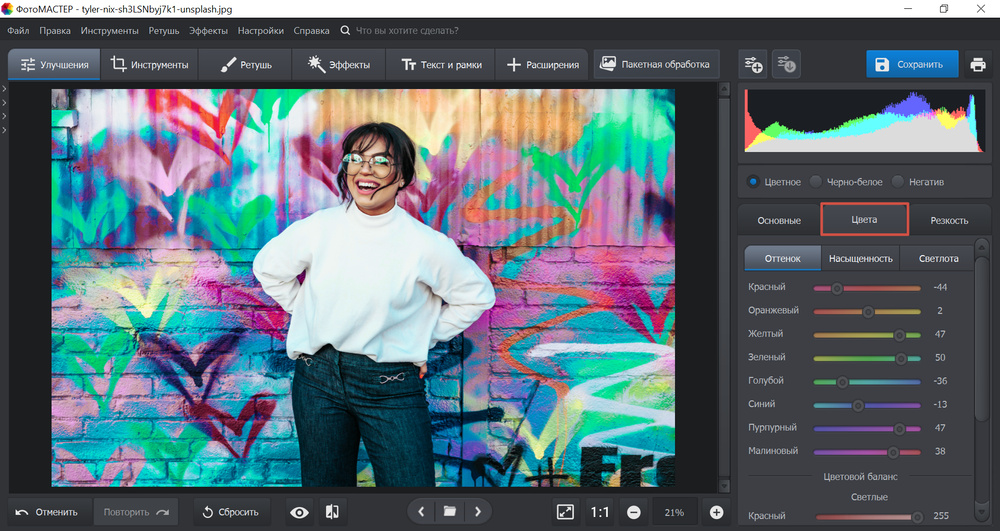Click the add preset icon with plus
This screenshot has width=1000, height=531.
click(x=752, y=65)
